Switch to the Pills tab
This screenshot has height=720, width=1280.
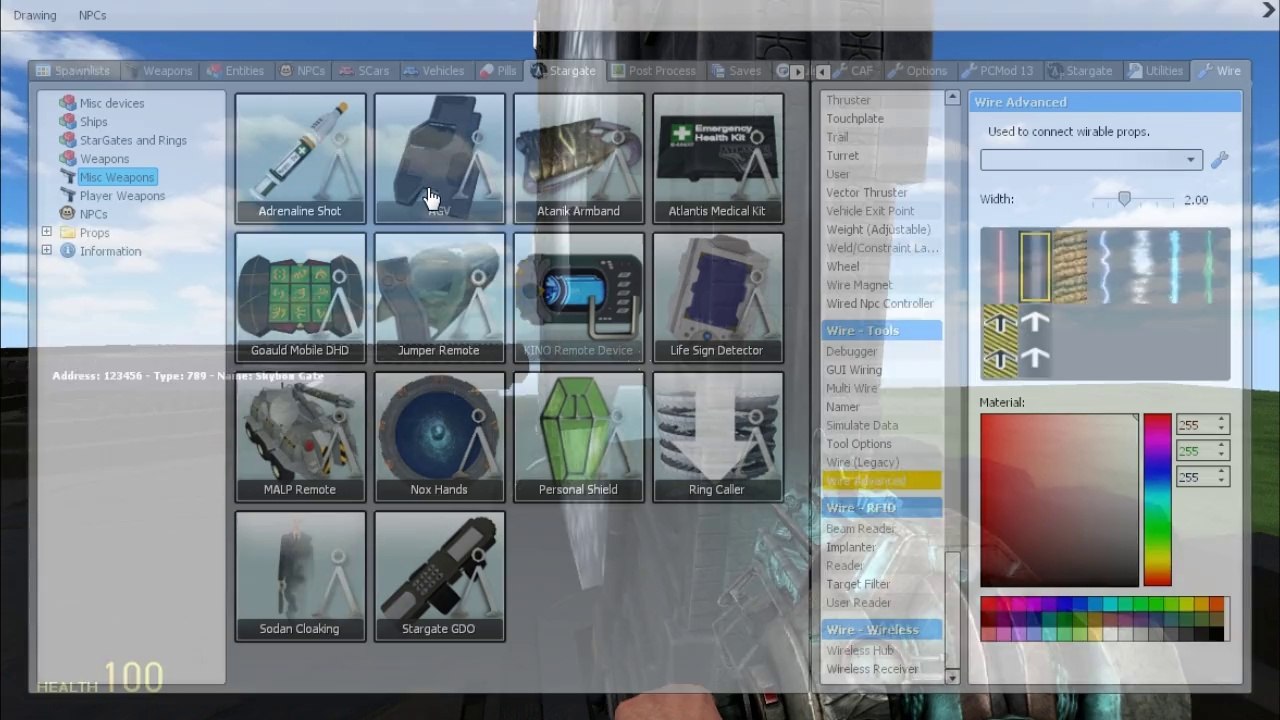498,71
